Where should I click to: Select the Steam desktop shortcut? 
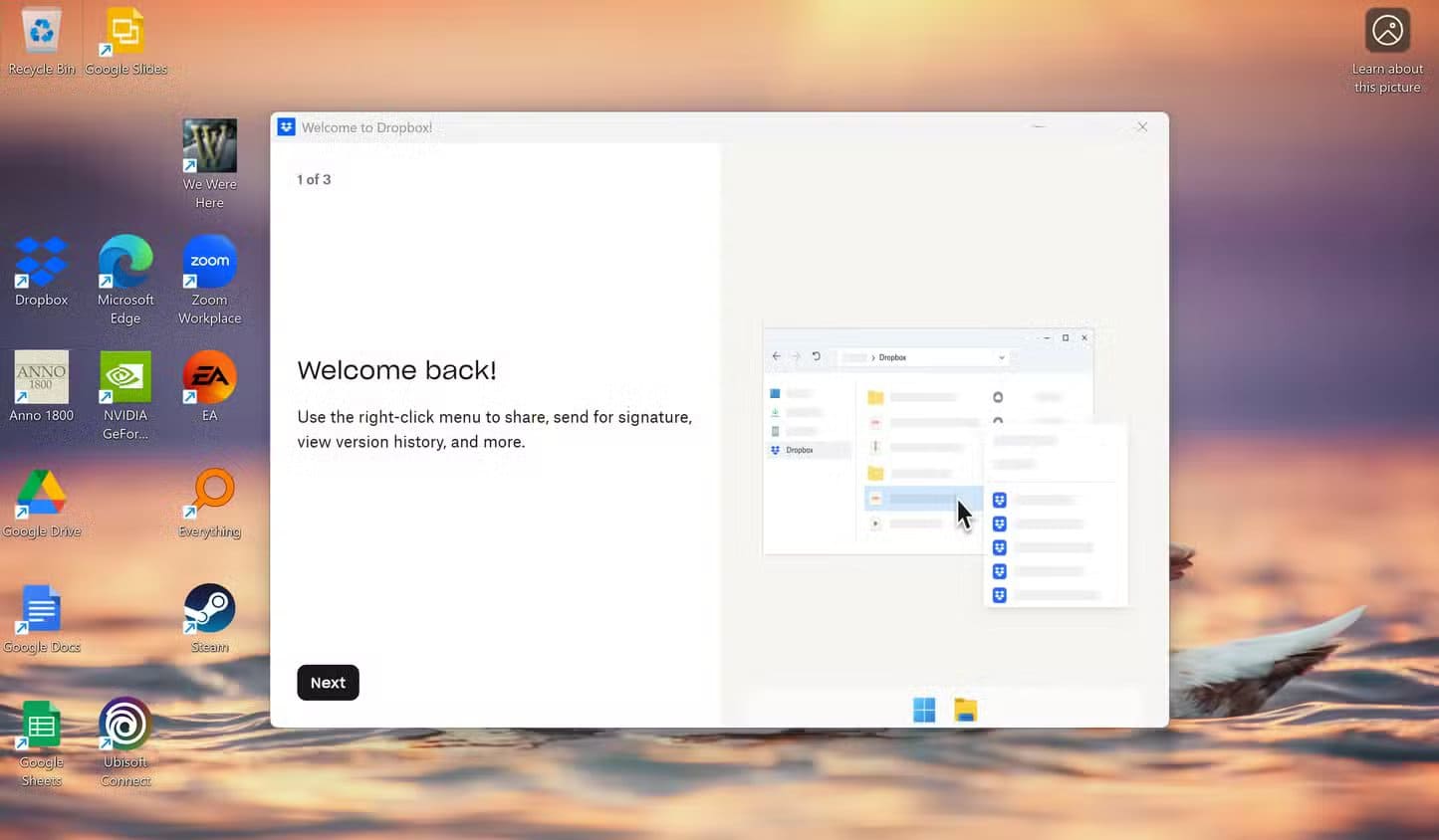(x=209, y=610)
